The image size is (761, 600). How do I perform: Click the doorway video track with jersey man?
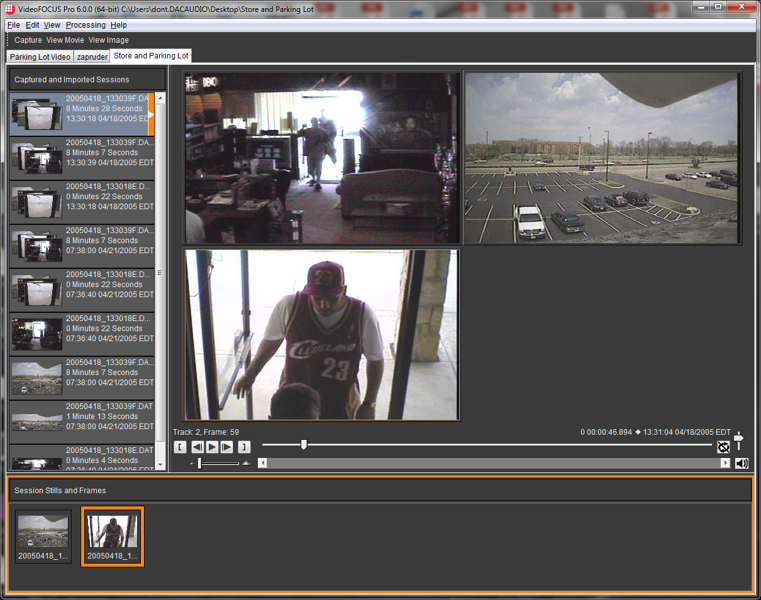(x=322, y=335)
